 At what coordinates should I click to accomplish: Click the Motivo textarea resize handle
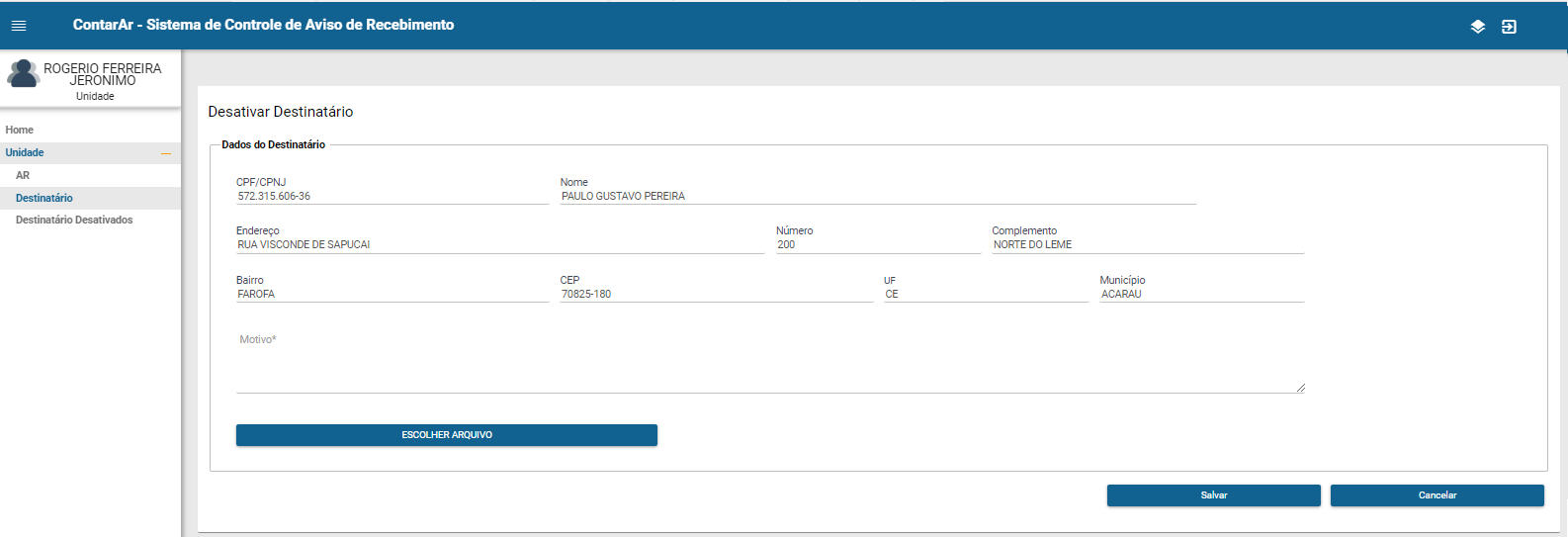coord(1300,388)
